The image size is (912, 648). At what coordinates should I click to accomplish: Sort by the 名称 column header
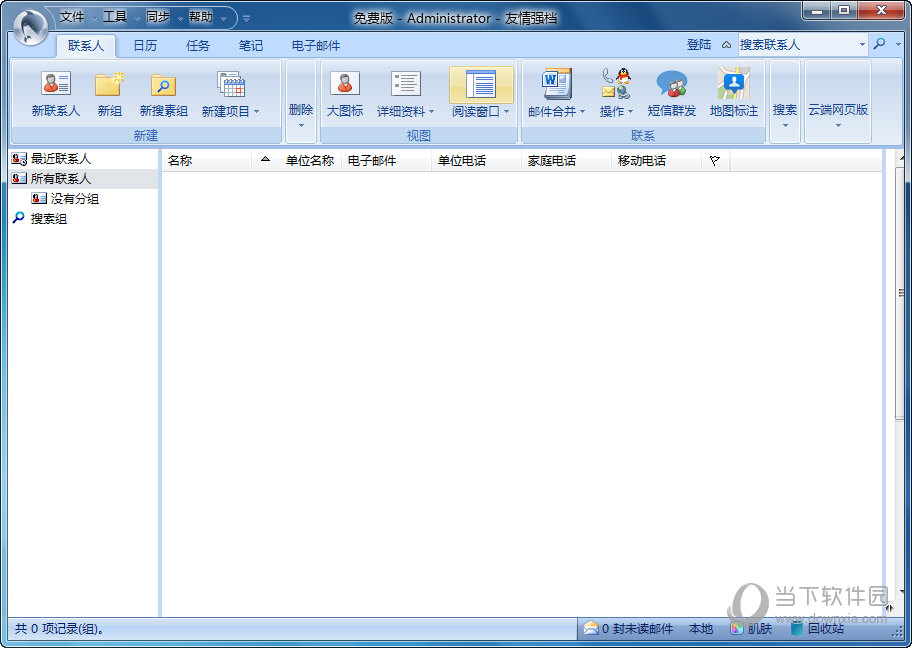(206, 161)
